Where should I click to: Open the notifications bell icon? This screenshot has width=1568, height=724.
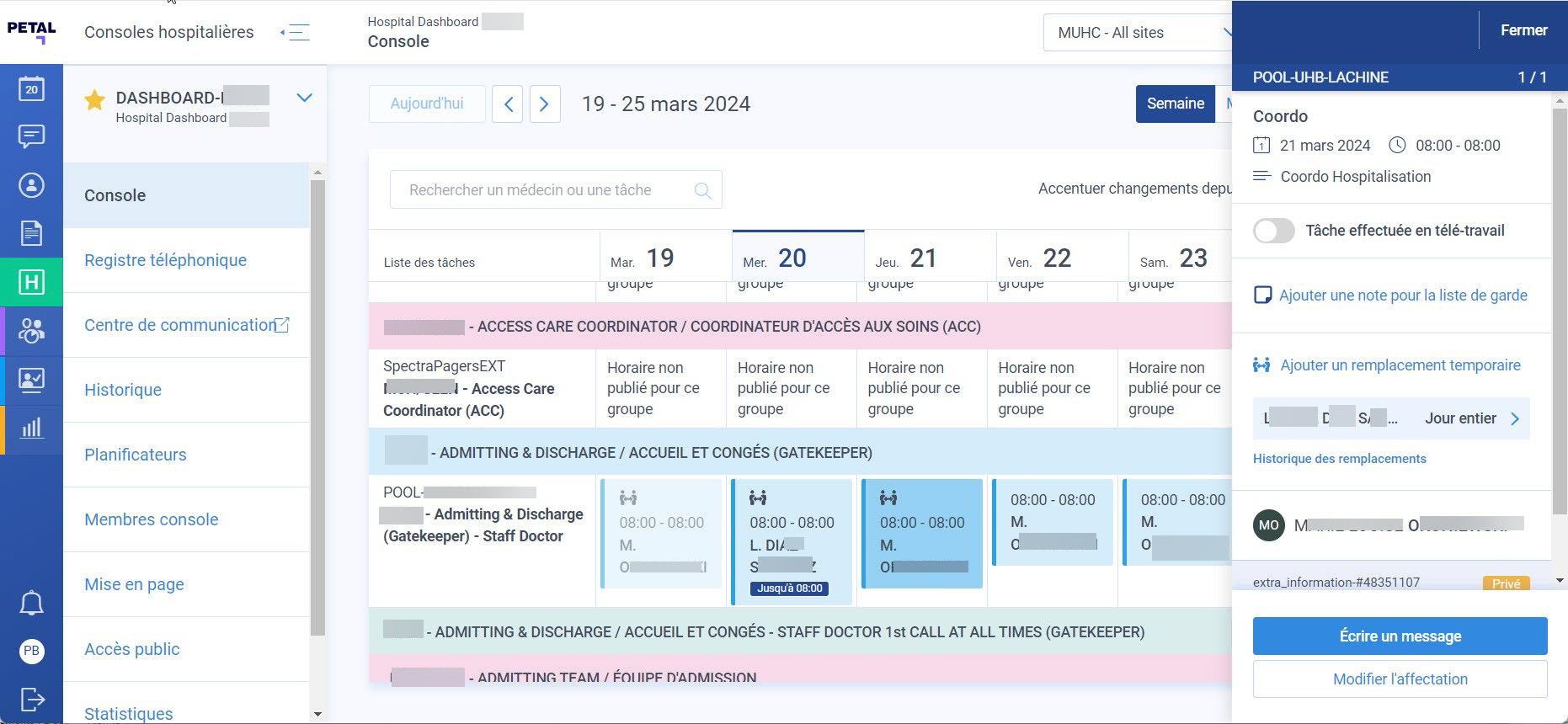coord(31,603)
